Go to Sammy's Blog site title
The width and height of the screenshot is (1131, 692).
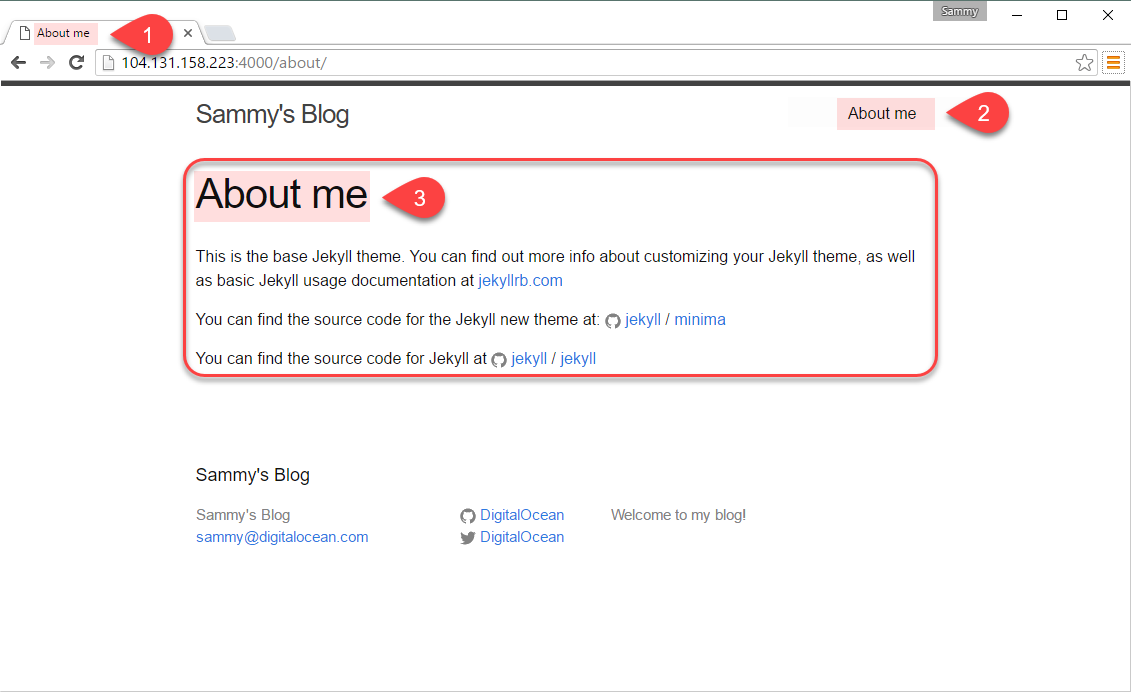[272, 114]
